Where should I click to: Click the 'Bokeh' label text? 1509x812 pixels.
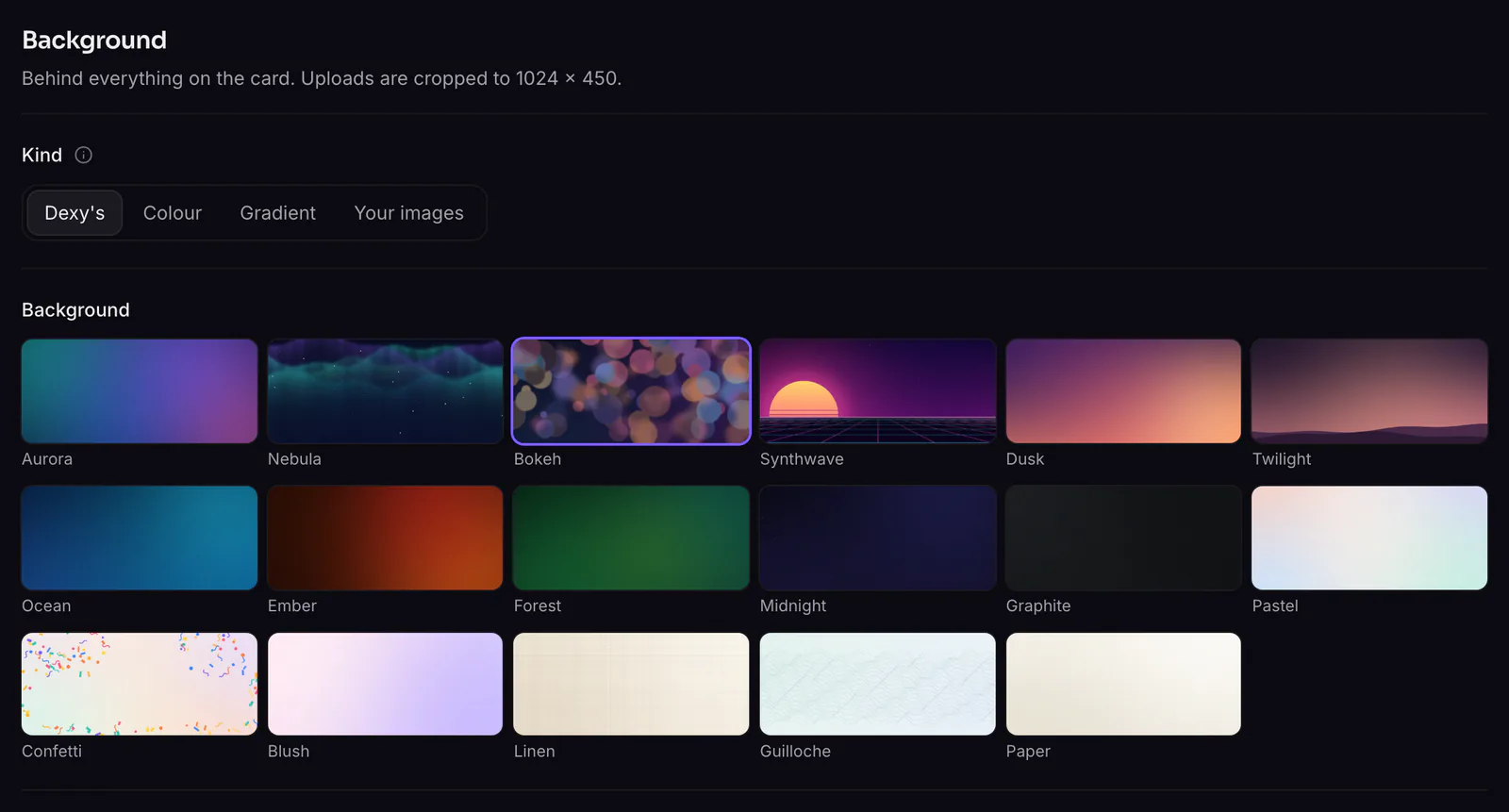pyautogui.click(x=538, y=459)
